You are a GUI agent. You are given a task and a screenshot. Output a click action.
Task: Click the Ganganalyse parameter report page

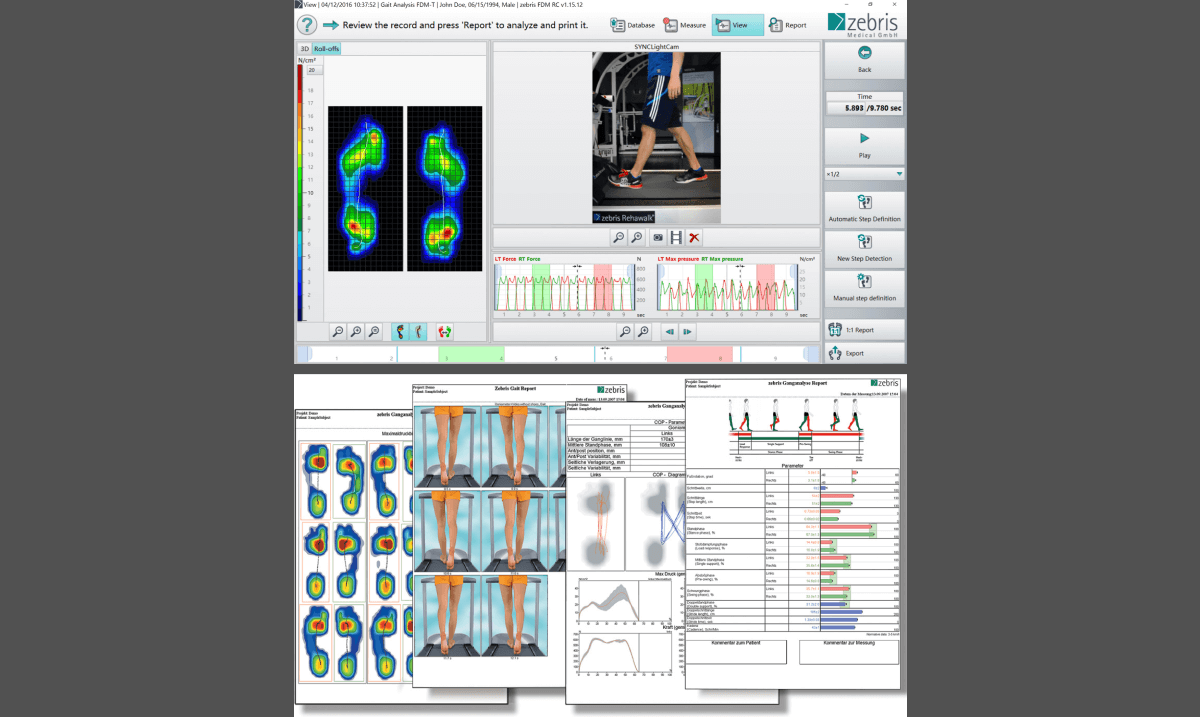point(792,533)
